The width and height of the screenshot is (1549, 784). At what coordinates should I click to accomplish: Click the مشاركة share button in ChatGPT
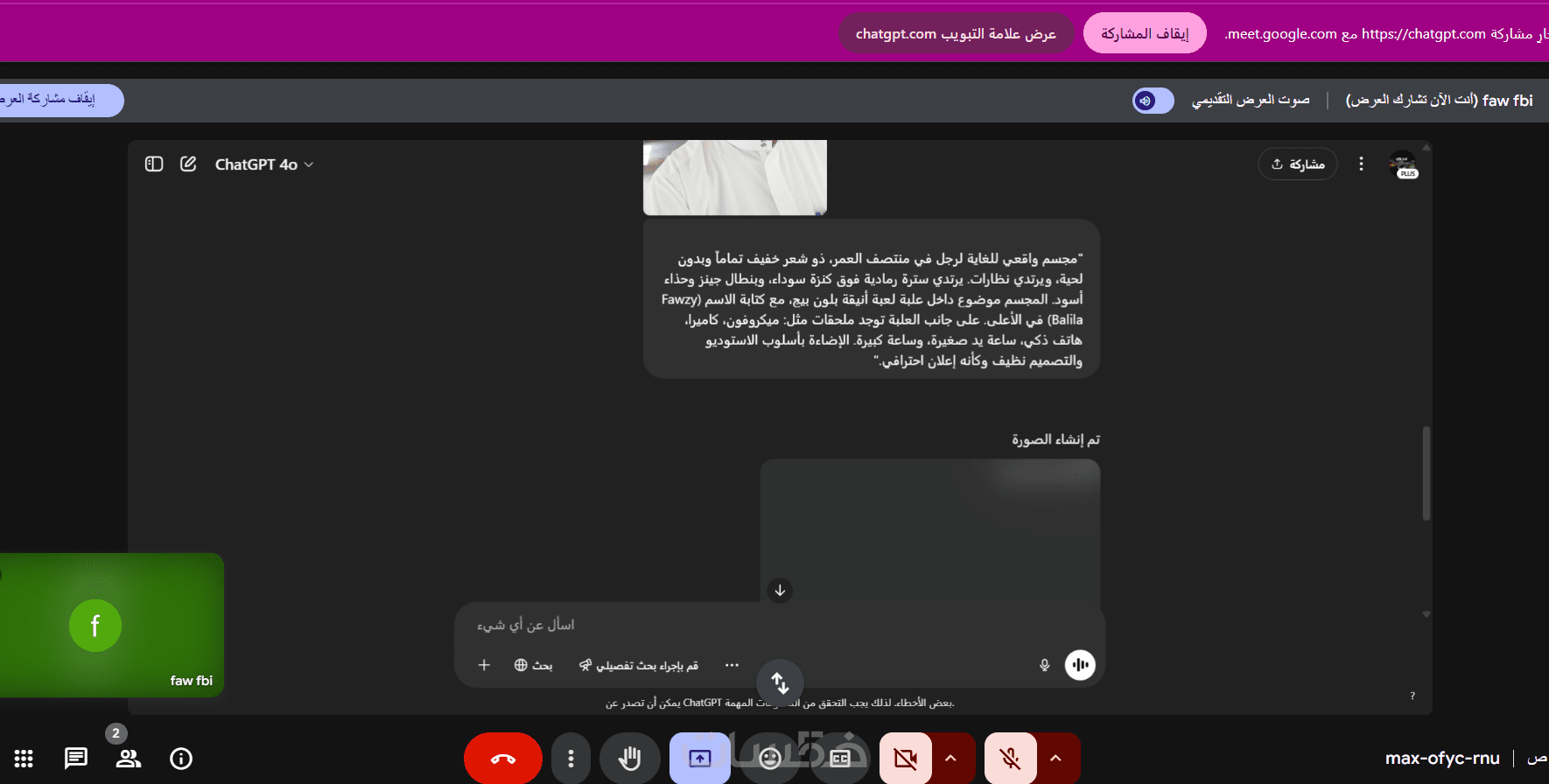pos(1298,164)
